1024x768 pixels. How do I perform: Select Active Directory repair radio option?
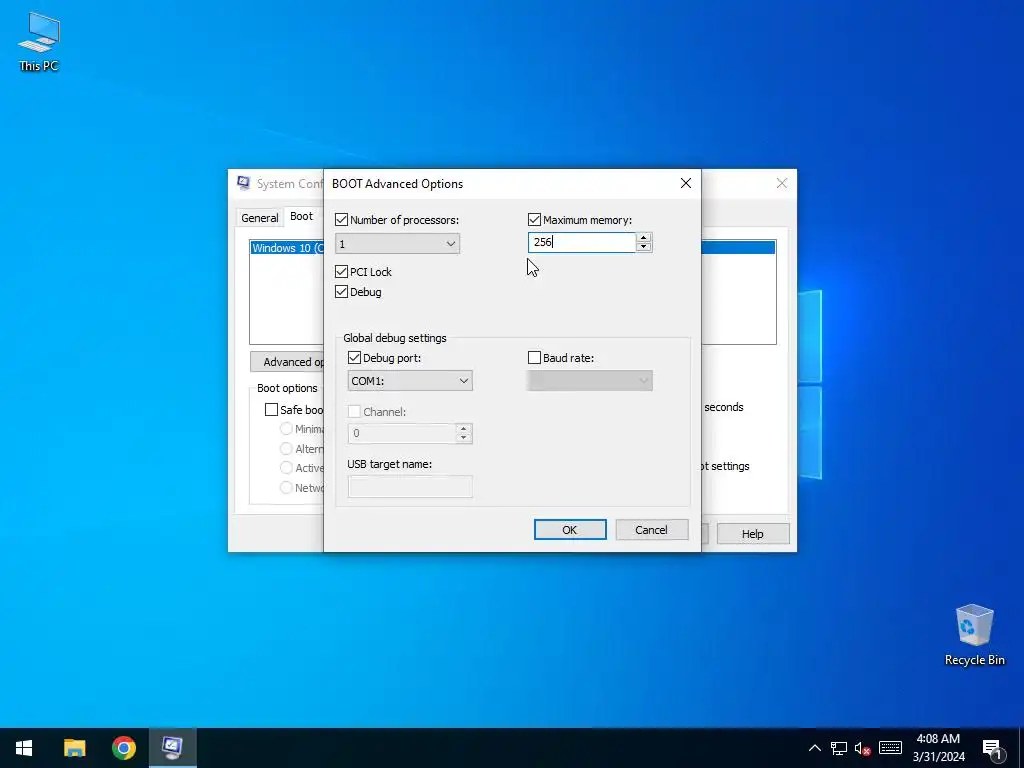286,468
